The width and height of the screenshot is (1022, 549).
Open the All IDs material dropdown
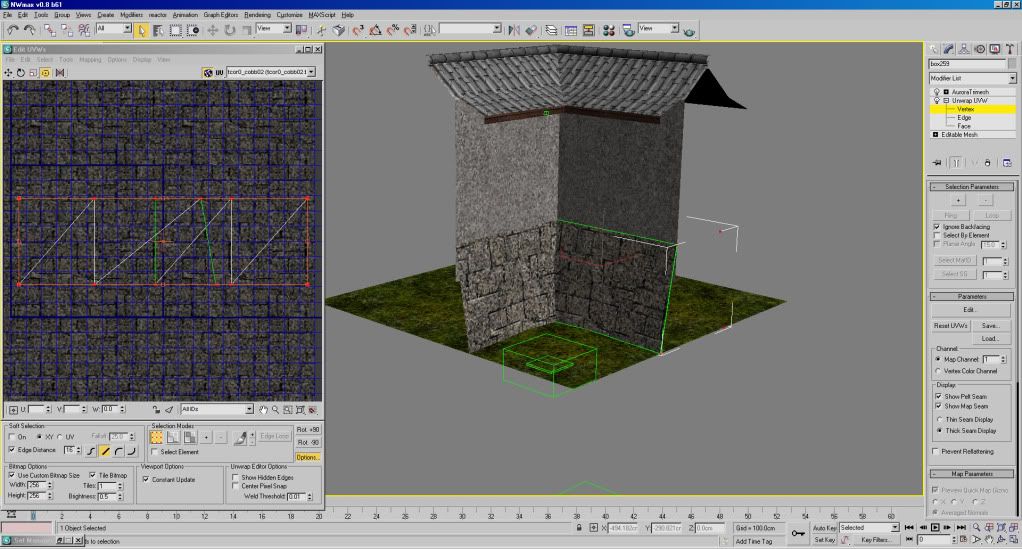217,409
